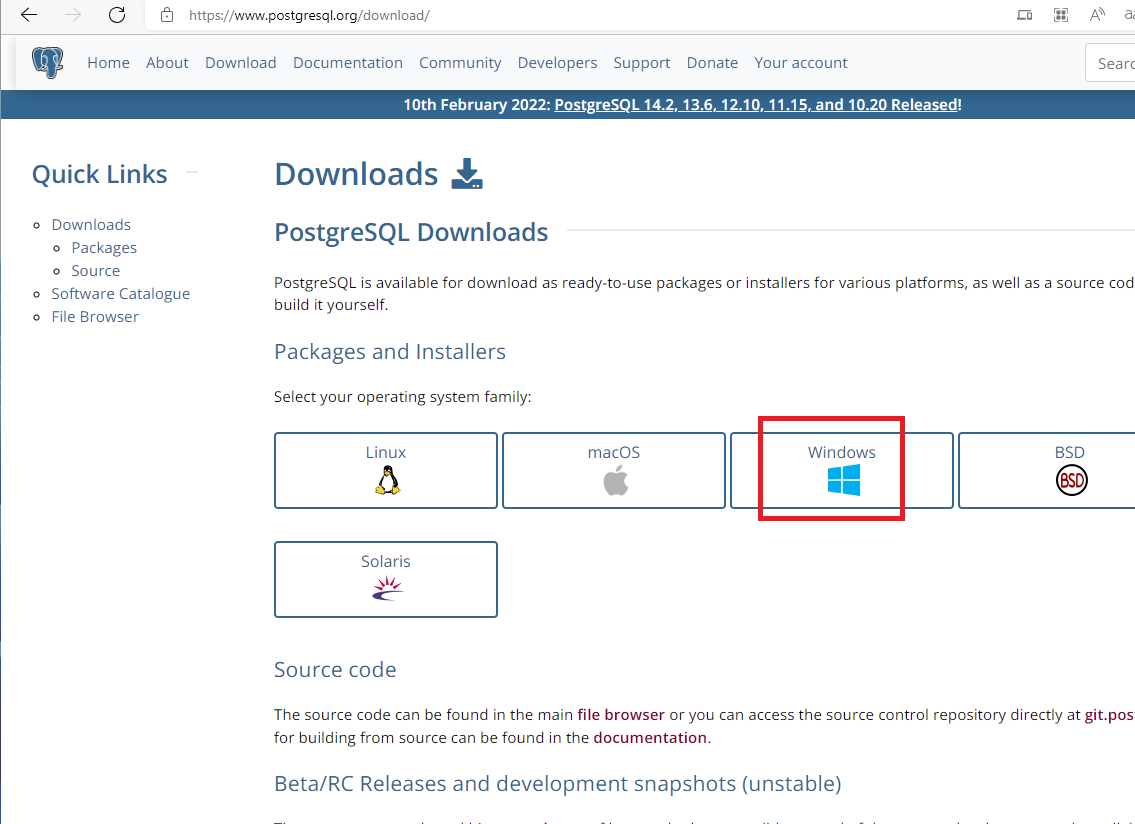Select the Solaris operating system button
1135x824 pixels.
(386, 579)
